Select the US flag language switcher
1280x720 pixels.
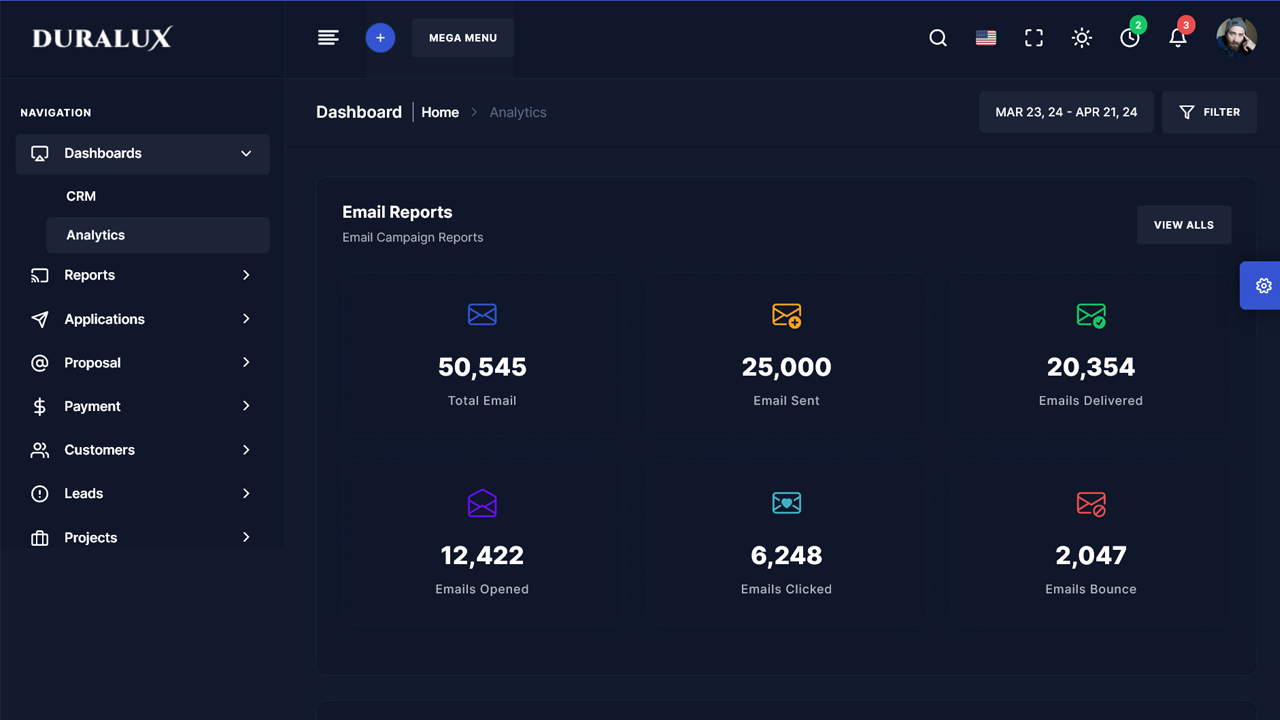985,37
